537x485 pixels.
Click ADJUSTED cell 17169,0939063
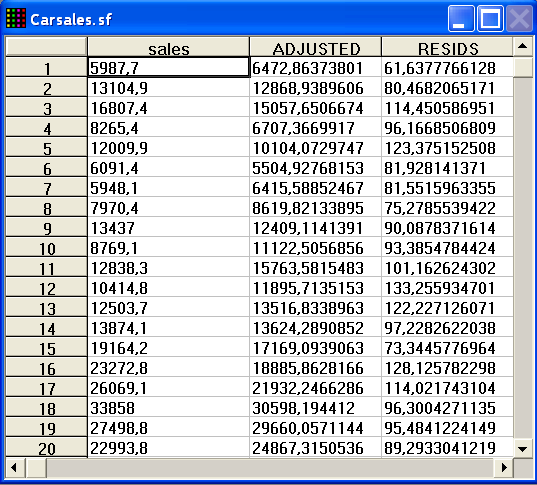(x=315, y=347)
